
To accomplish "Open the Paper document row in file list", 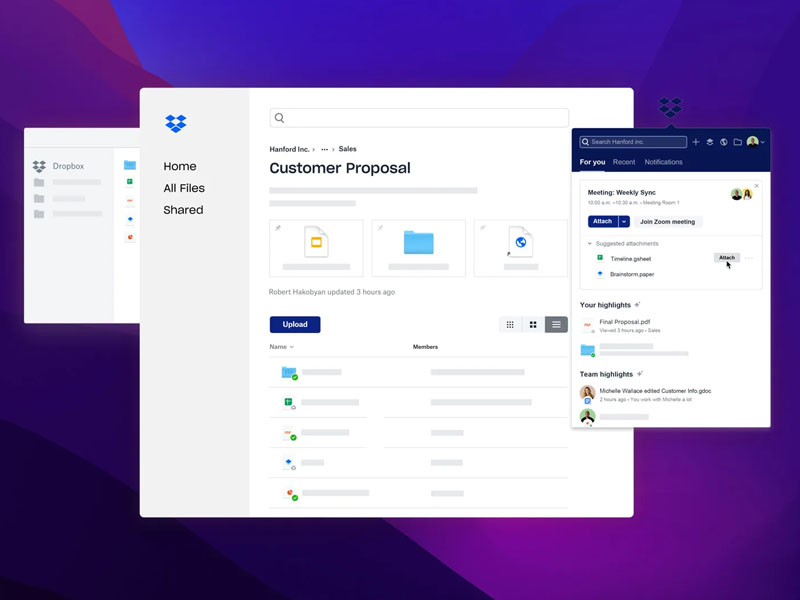I will [418, 463].
